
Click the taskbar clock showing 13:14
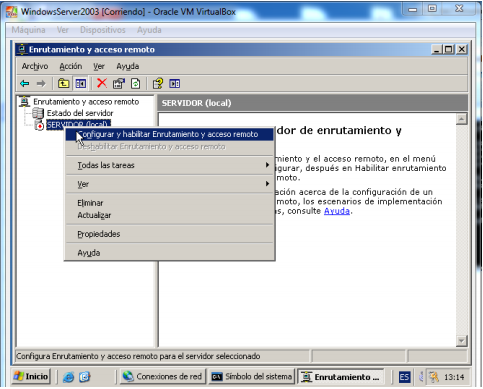point(454,377)
